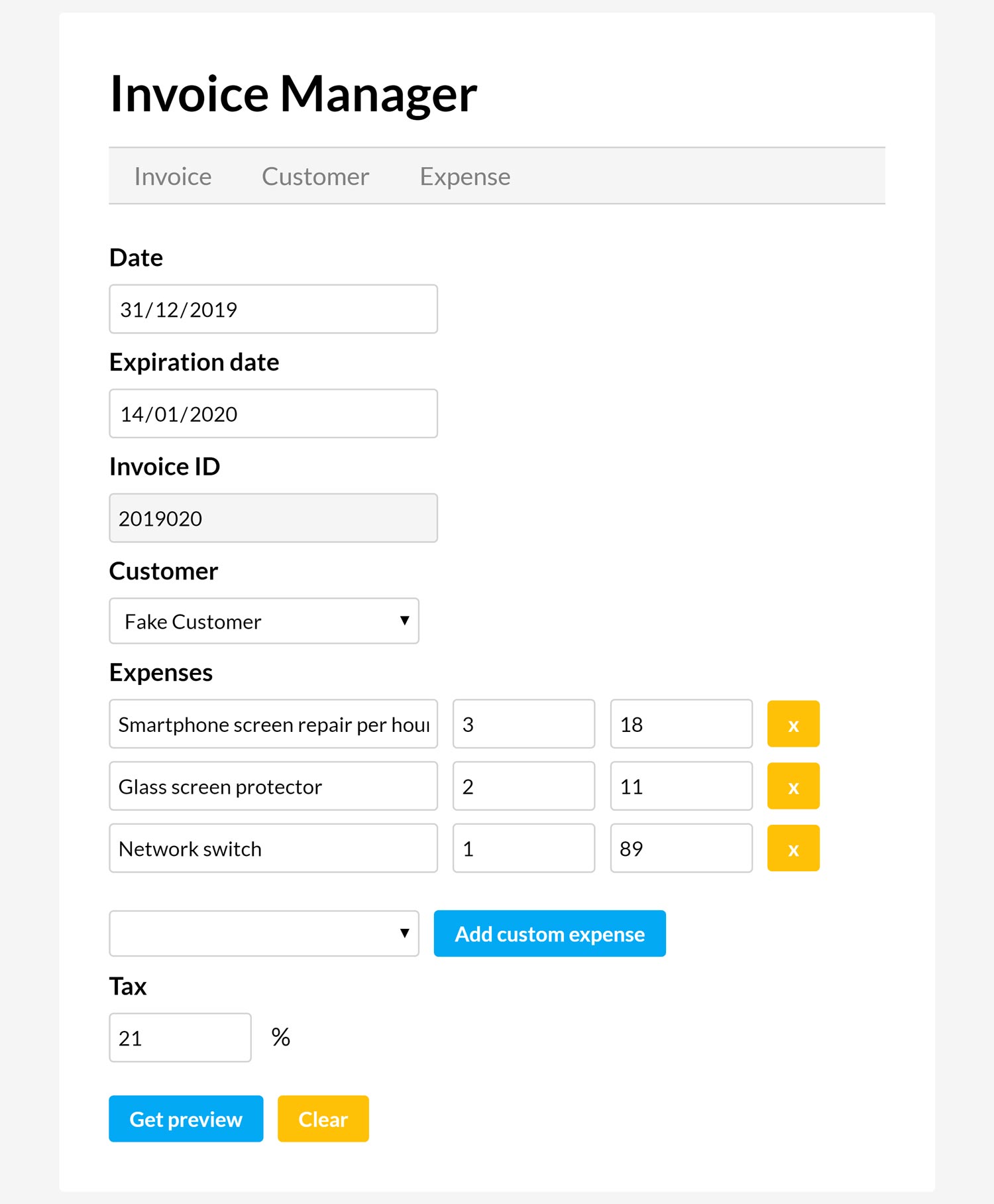Click price field showing 89

coord(681,848)
